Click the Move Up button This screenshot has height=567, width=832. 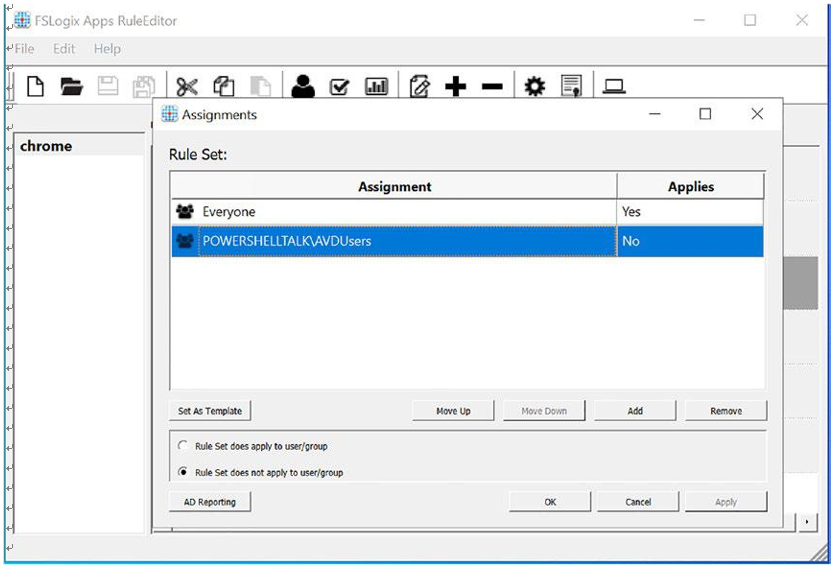click(x=453, y=411)
